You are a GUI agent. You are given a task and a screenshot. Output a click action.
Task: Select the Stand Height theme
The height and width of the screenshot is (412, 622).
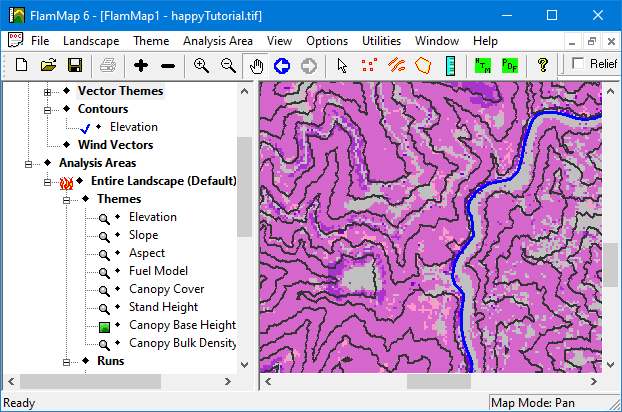(x=163, y=307)
